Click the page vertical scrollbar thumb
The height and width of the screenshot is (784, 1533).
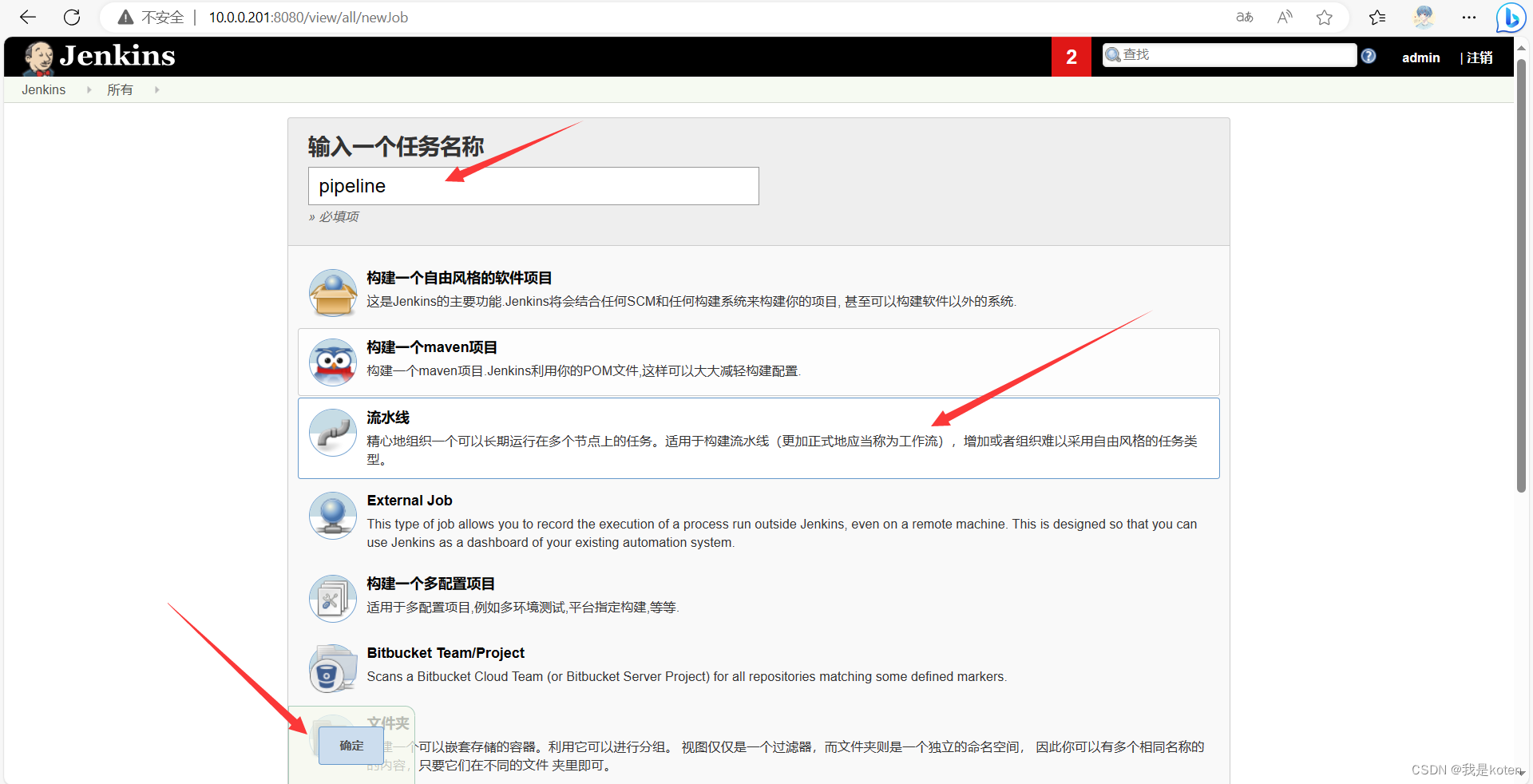[x=1522, y=275]
